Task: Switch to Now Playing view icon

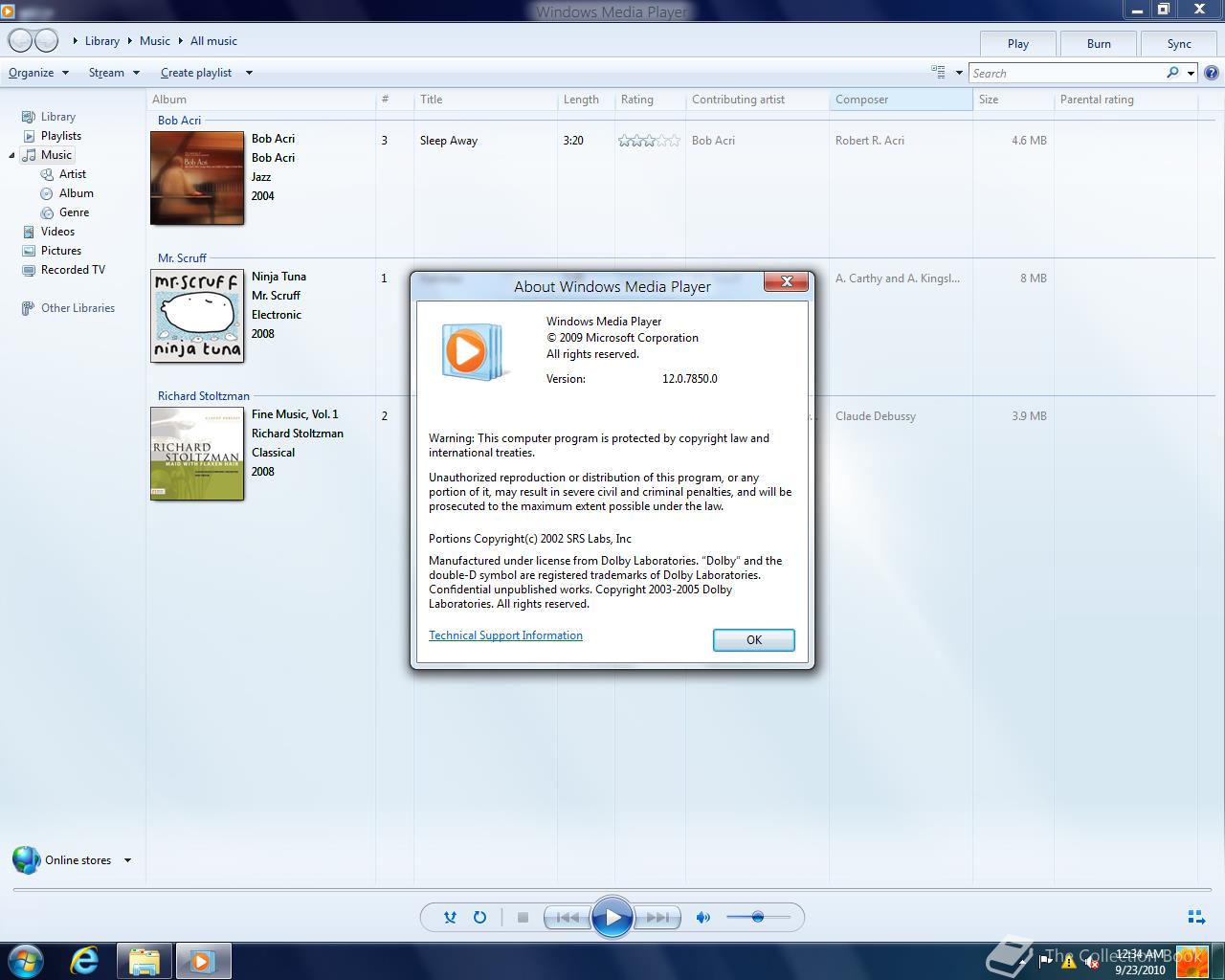Action: point(1196,917)
